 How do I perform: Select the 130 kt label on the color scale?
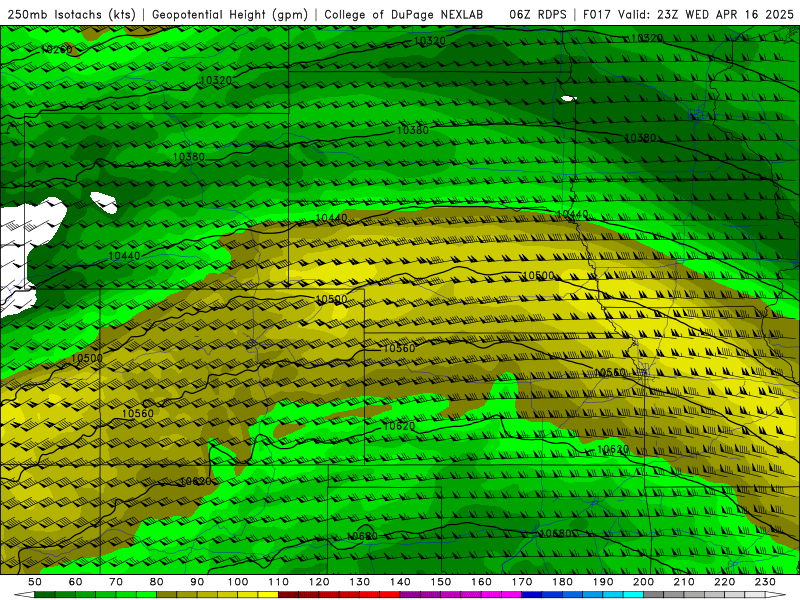point(360,582)
